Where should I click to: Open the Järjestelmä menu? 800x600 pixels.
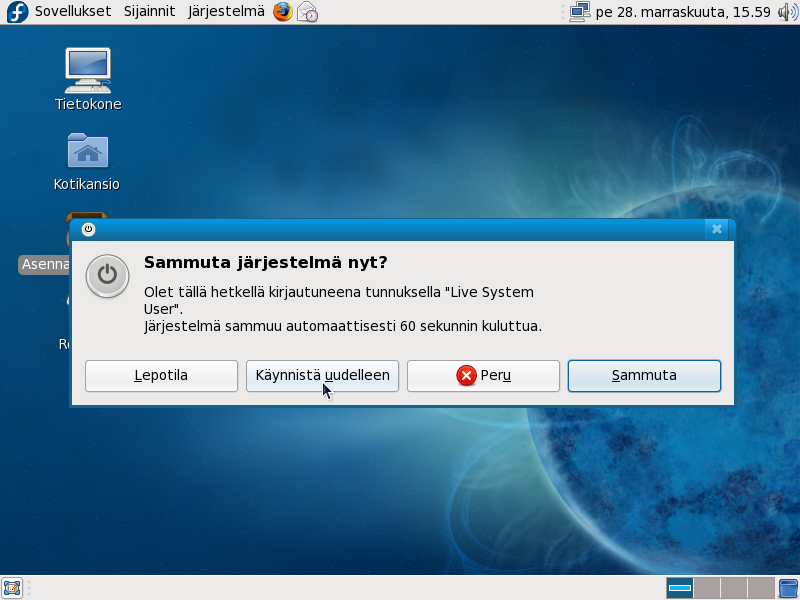tap(226, 12)
